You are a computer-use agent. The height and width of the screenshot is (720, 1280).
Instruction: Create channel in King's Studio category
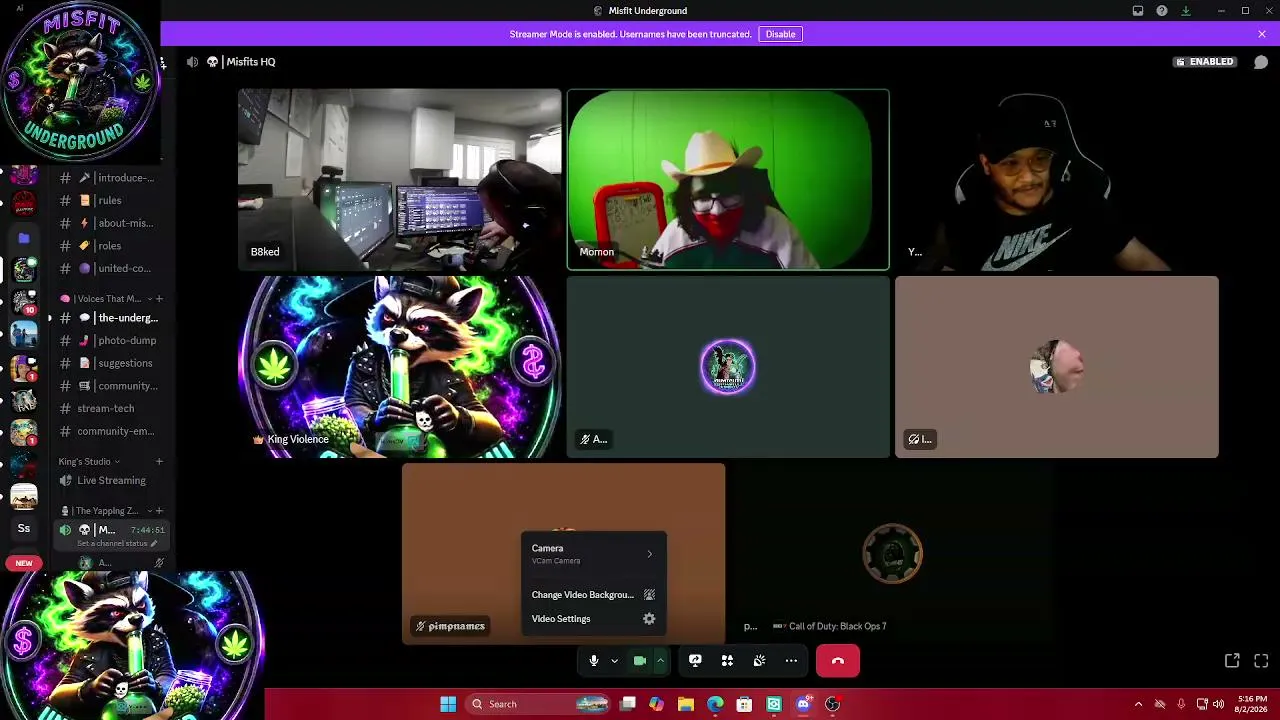[x=159, y=462]
